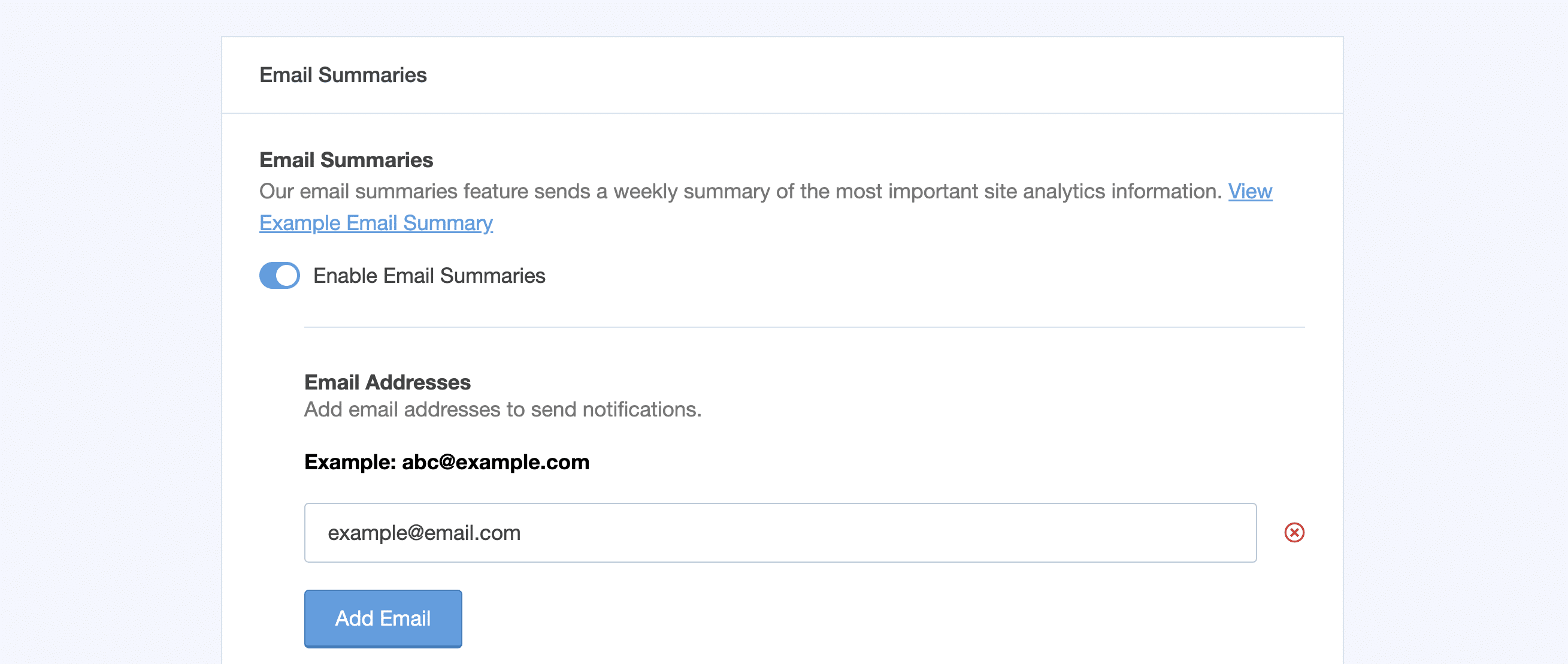Focus the email address input field
Image resolution: width=1568 pixels, height=664 pixels.
(x=780, y=532)
